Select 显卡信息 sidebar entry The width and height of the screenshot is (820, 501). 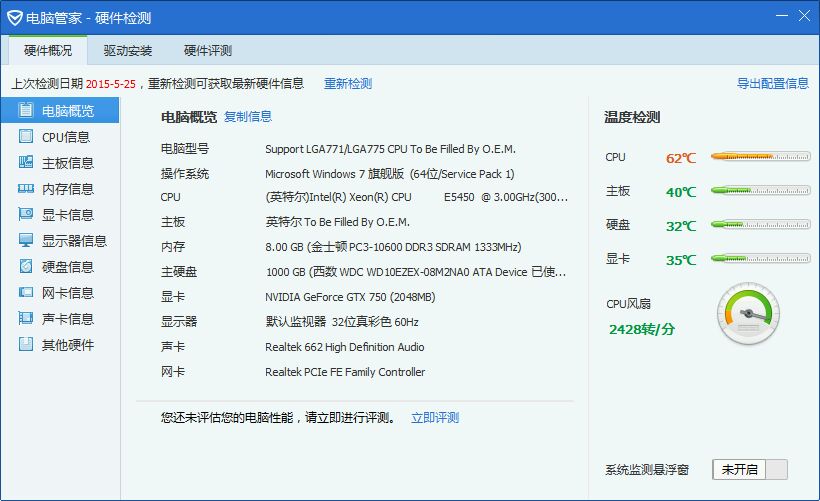coord(60,214)
